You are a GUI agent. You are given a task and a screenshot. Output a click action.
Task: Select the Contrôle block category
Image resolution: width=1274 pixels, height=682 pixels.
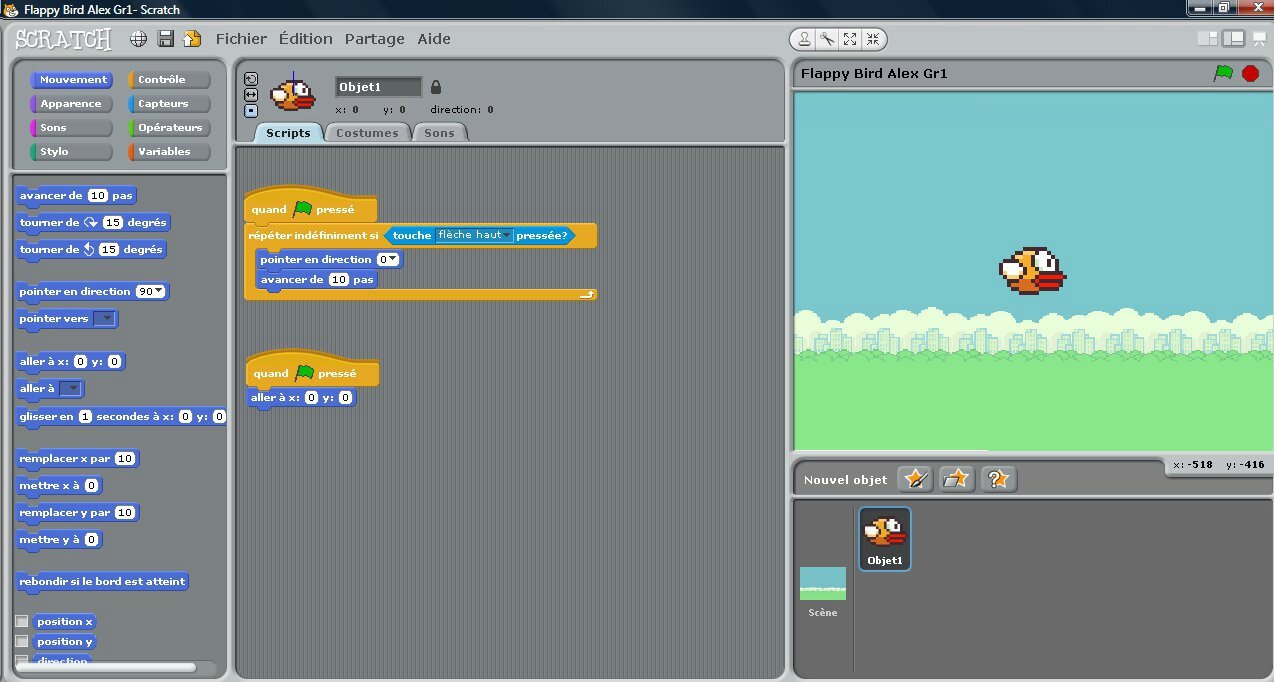(x=169, y=80)
